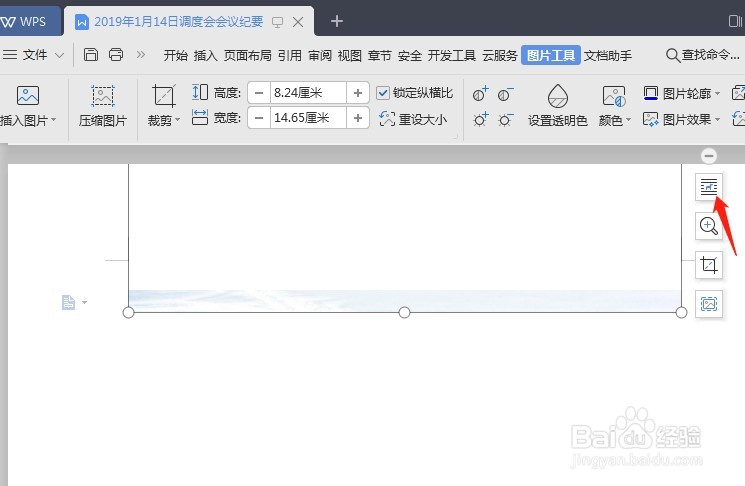Open the Page Layout ribbon tab

[248, 56]
